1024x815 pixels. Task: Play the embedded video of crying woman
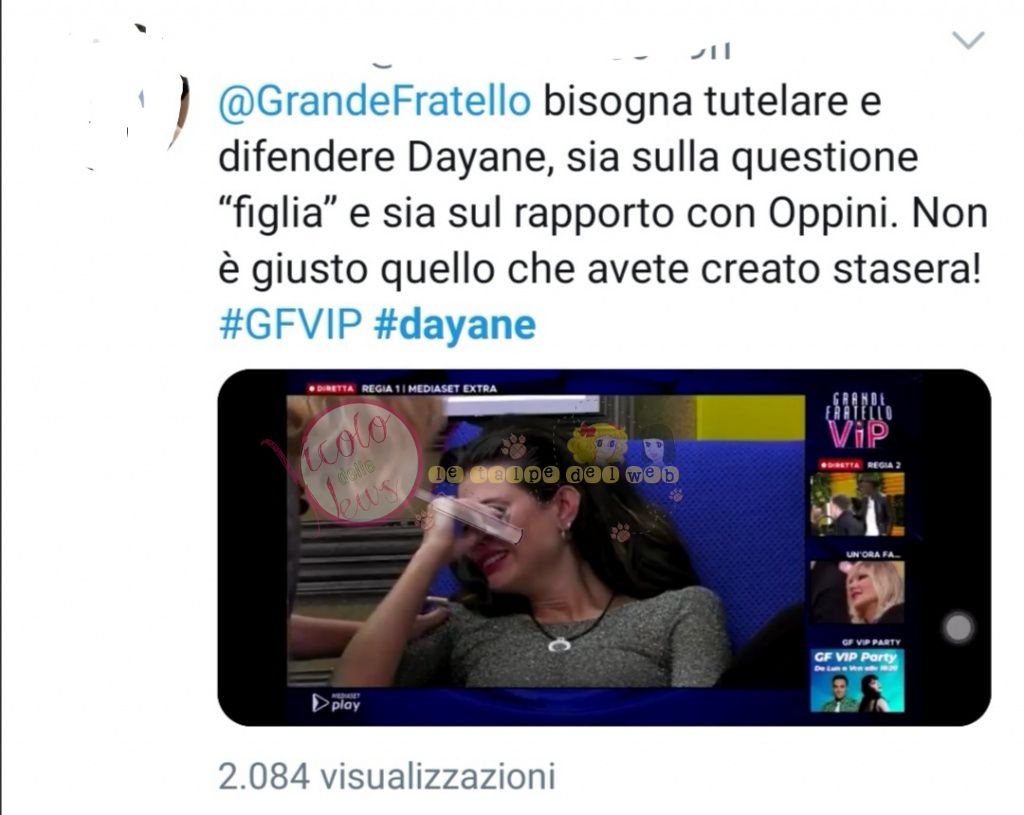click(545, 540)
